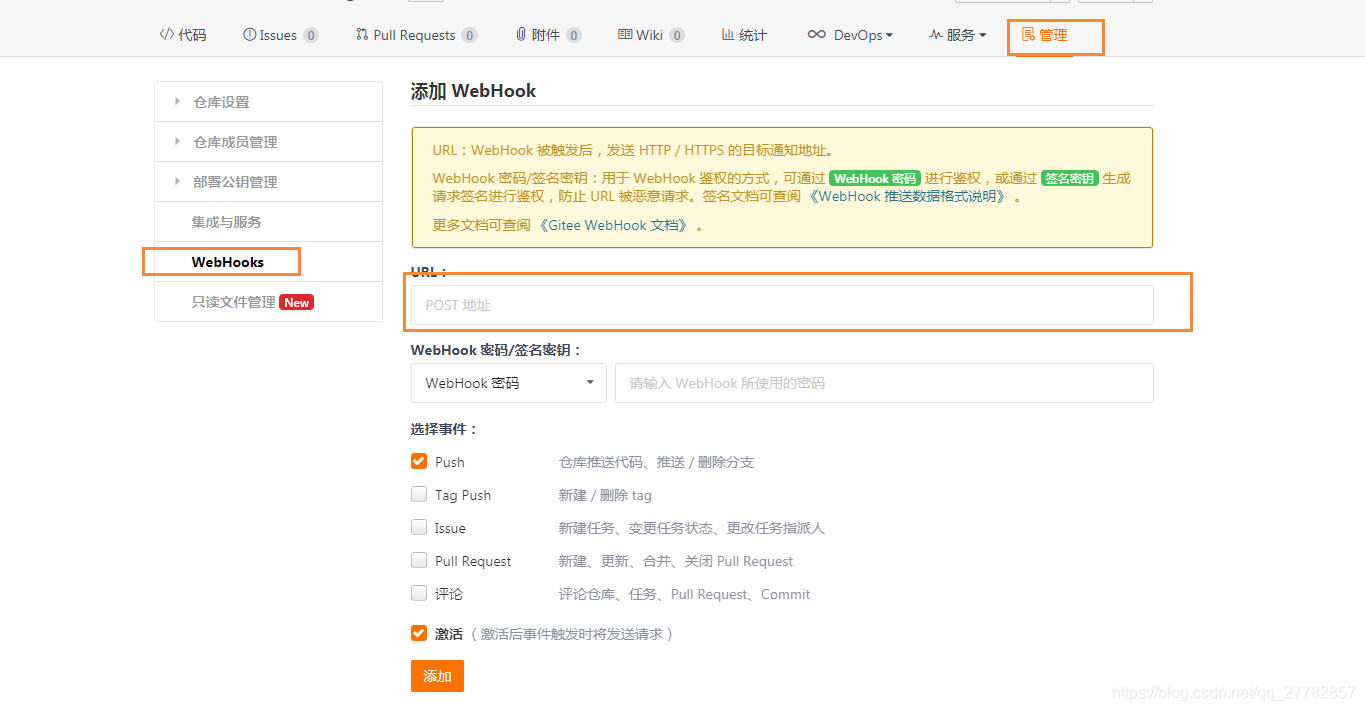Enable the 评论 event checkbox
1365x711 pixels.
click(419, 594)
